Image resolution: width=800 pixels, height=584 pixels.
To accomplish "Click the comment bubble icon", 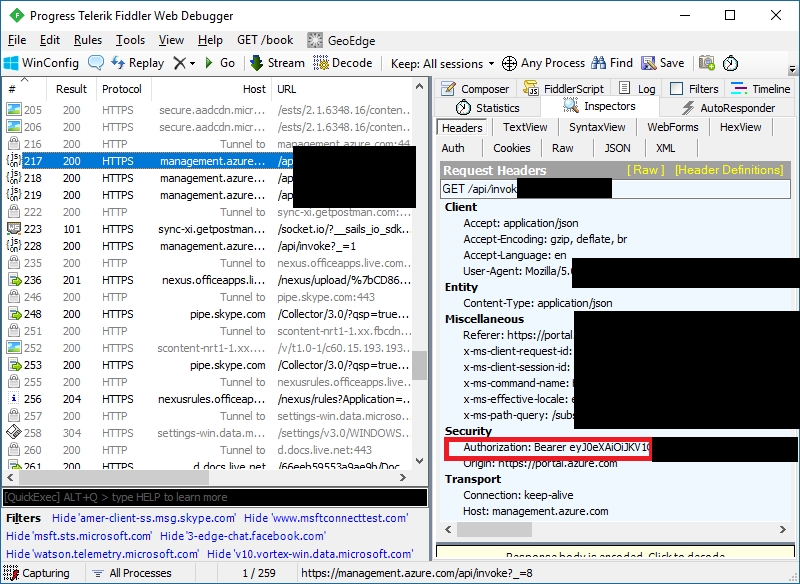I will click(x=98, y=62).
